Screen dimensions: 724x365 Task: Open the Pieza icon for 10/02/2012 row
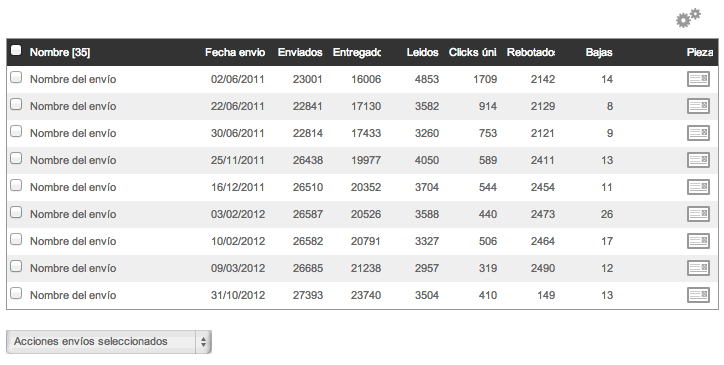[x=698, y=241]
